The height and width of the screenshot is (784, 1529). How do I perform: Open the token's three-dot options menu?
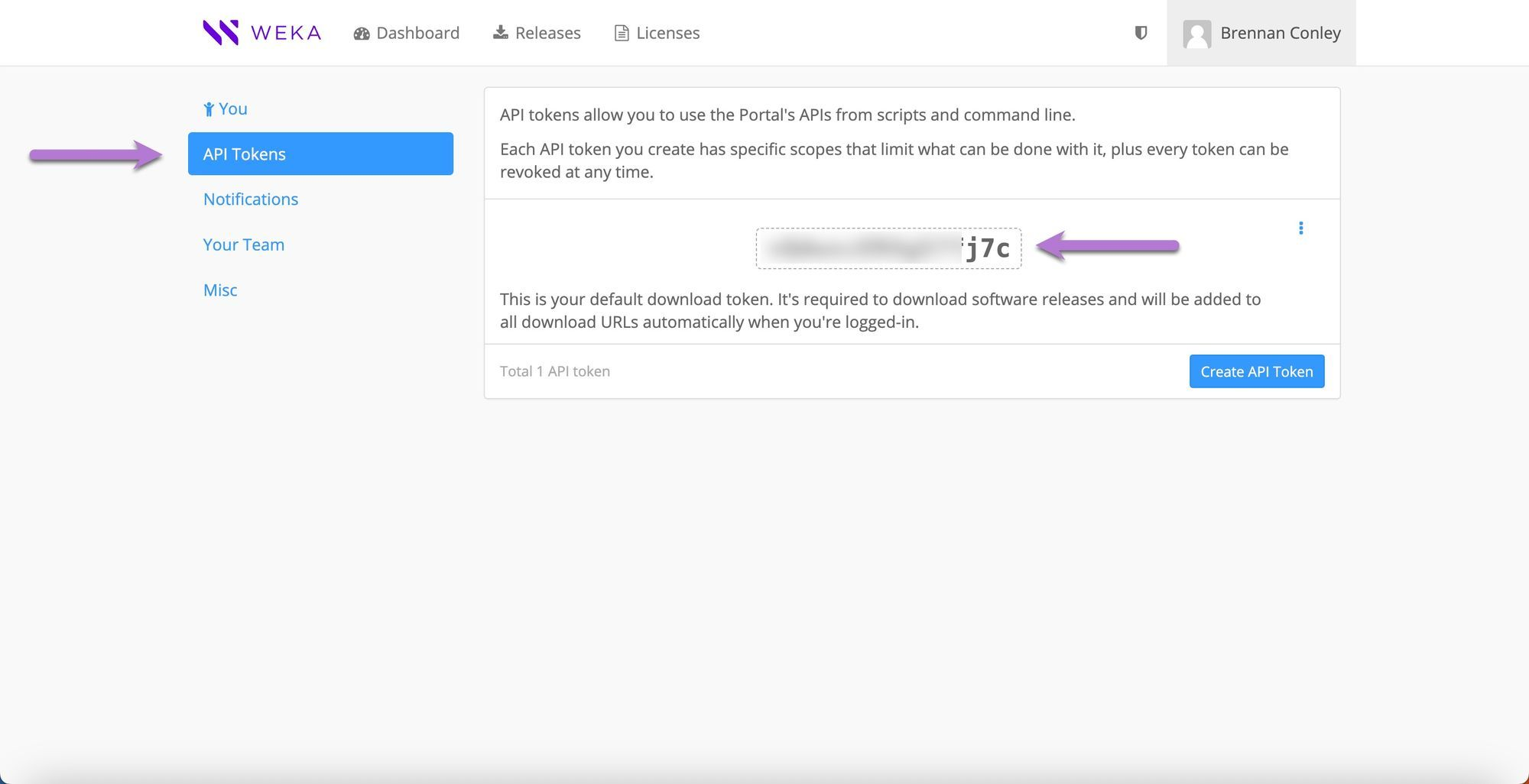click(x=1300, y=228)
